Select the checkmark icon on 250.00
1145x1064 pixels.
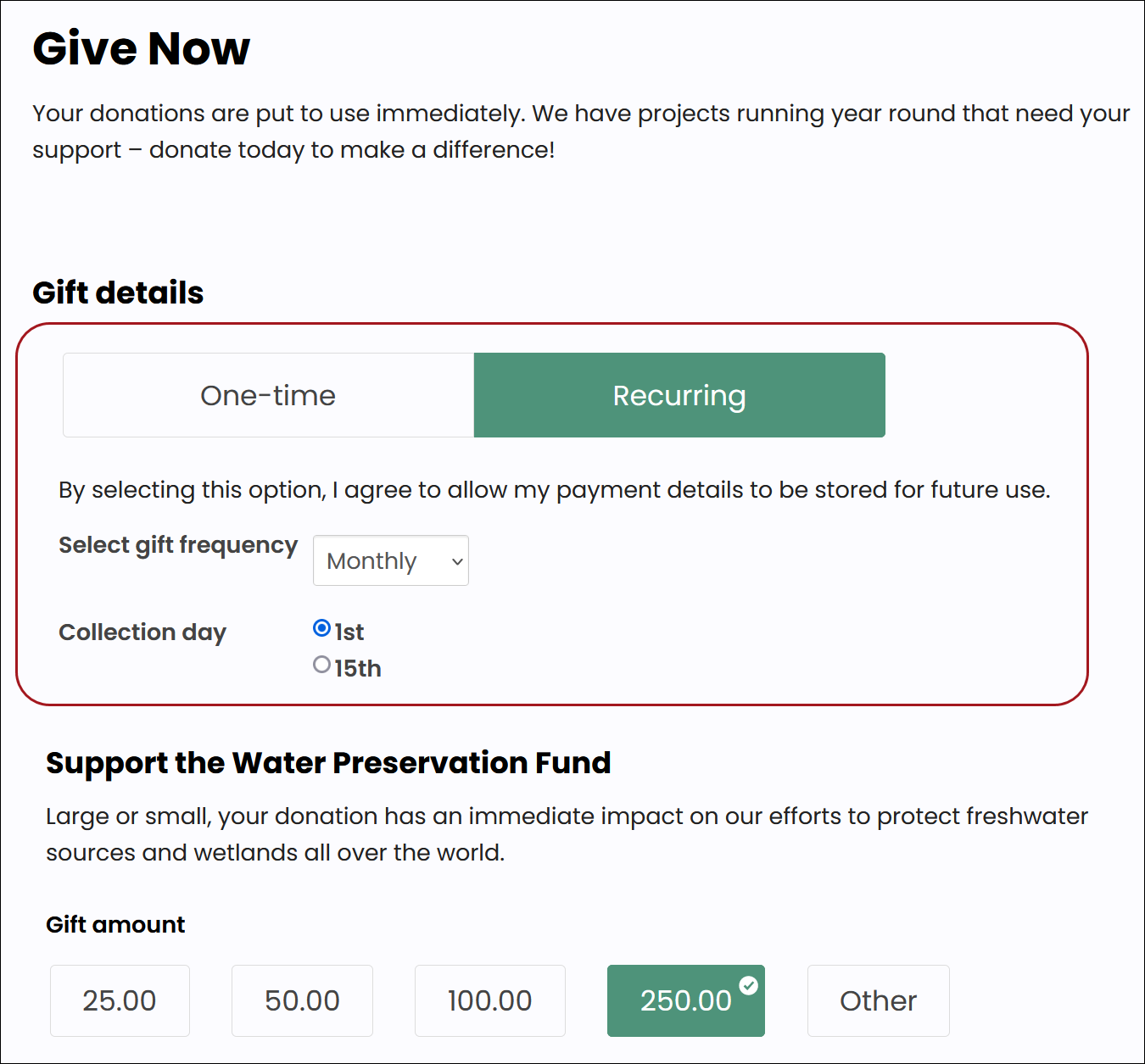click(x=748, y=985)
